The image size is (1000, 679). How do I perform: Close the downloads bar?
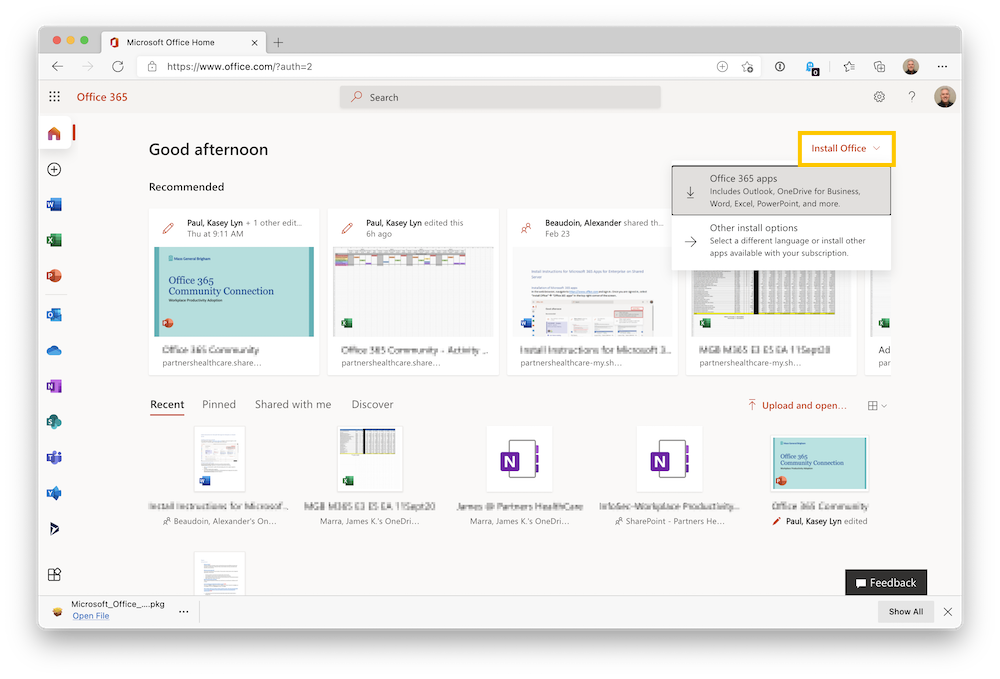point(948,611)
